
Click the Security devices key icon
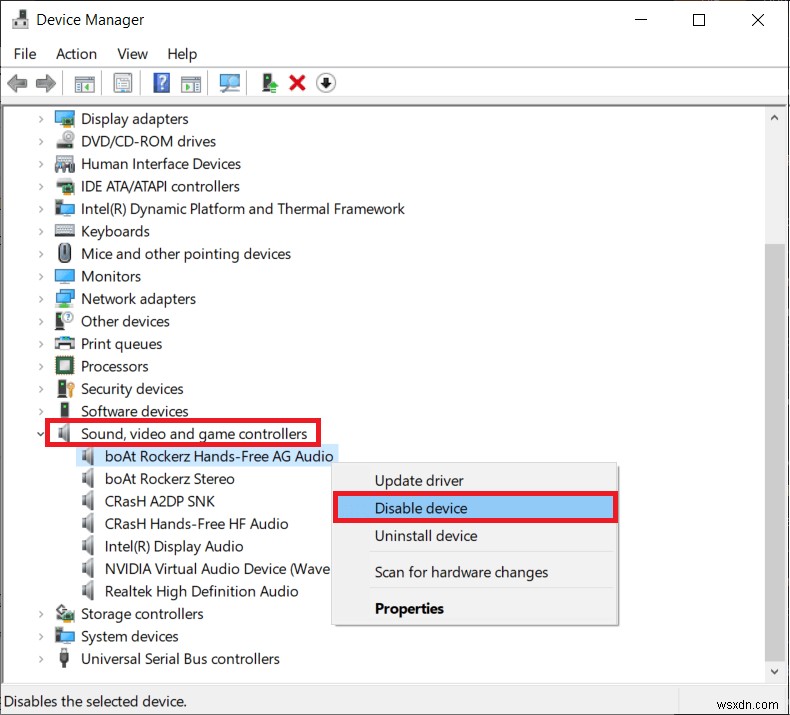click(65, 388)
